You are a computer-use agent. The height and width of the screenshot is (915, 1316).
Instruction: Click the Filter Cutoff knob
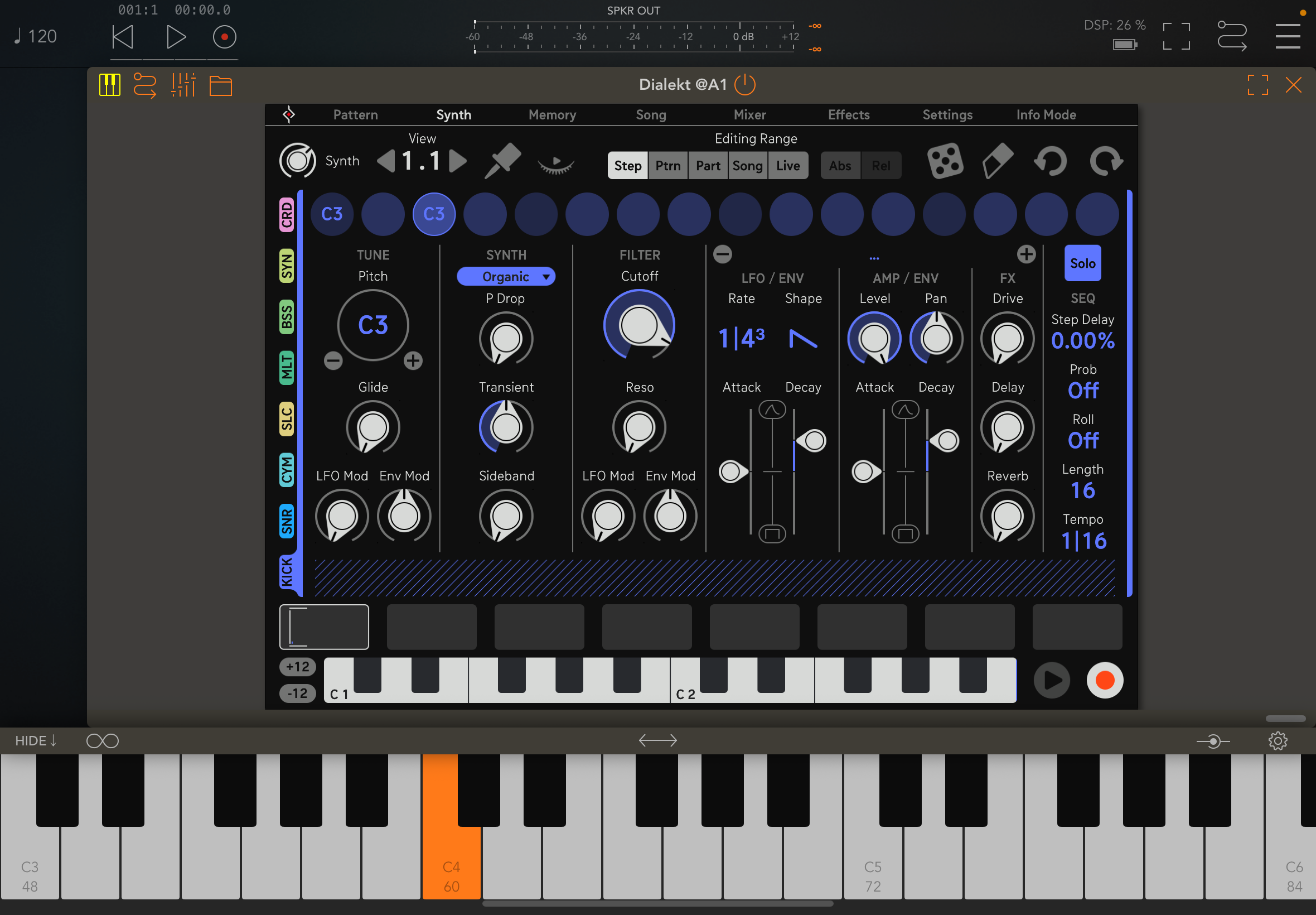(639, 325)
